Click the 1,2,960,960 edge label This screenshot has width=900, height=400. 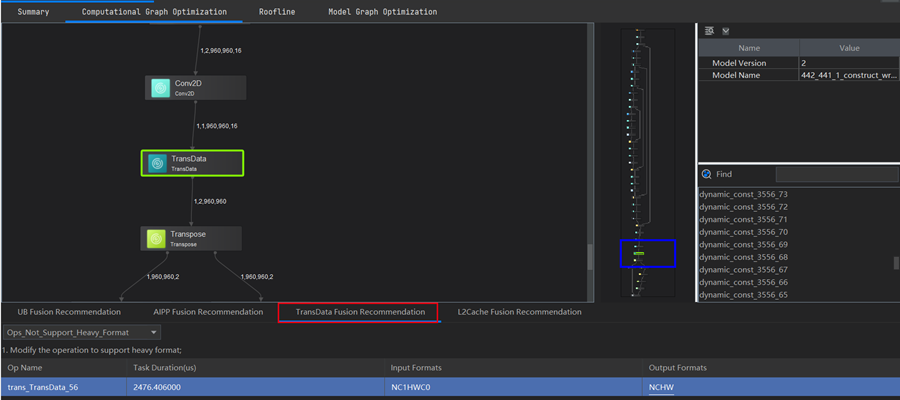coord(210,201)
